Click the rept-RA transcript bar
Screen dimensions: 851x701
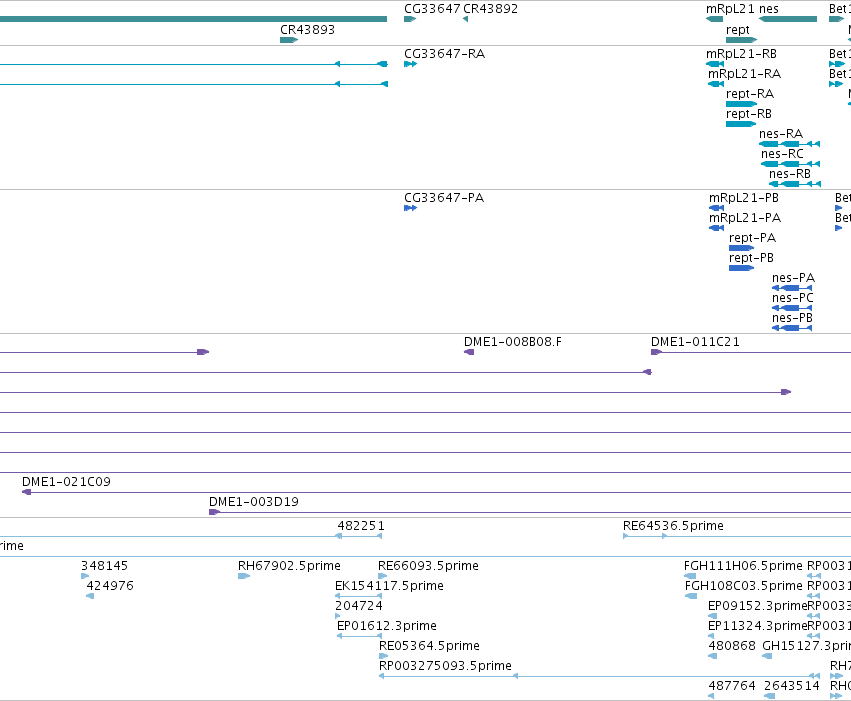(741, 104)
